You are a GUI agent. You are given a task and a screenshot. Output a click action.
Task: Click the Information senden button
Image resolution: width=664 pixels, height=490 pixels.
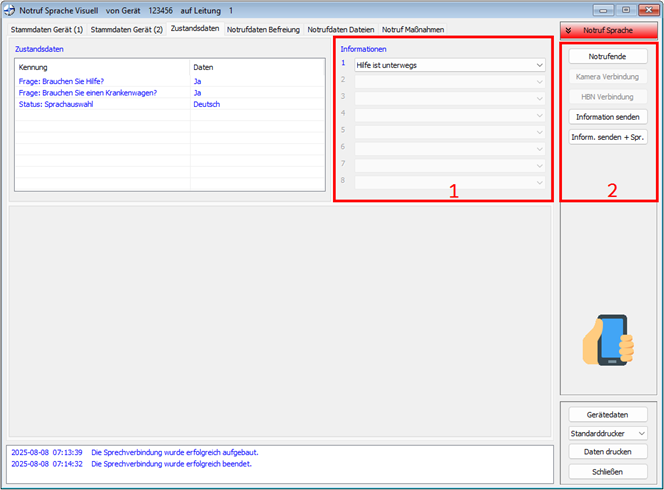click(608, 117)
